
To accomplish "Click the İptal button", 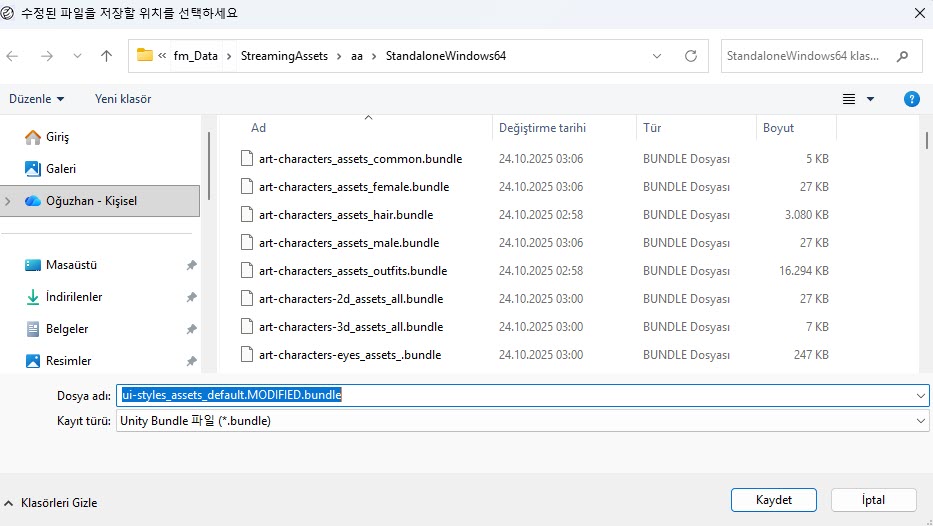I will pos(873,499).
